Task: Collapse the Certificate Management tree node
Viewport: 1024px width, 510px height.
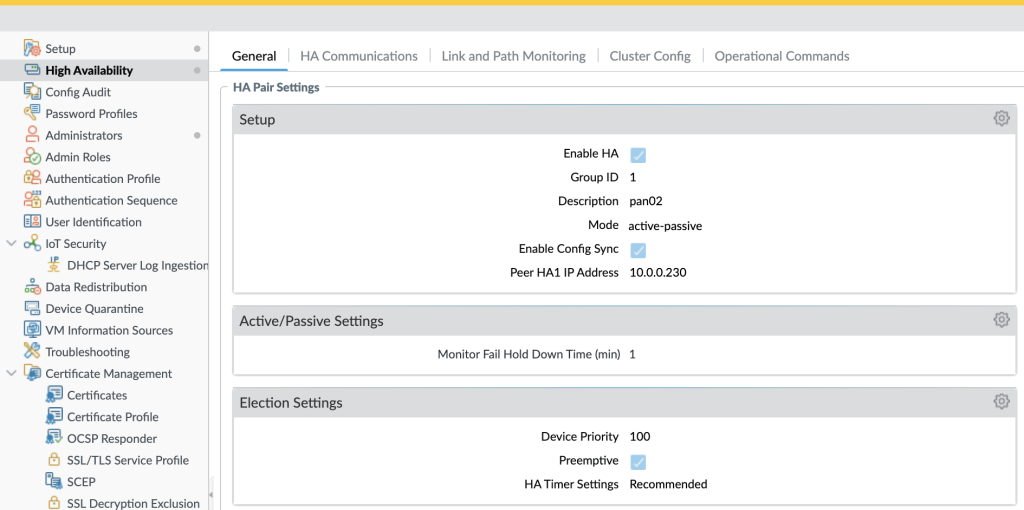Action: (x=11, y=374)
